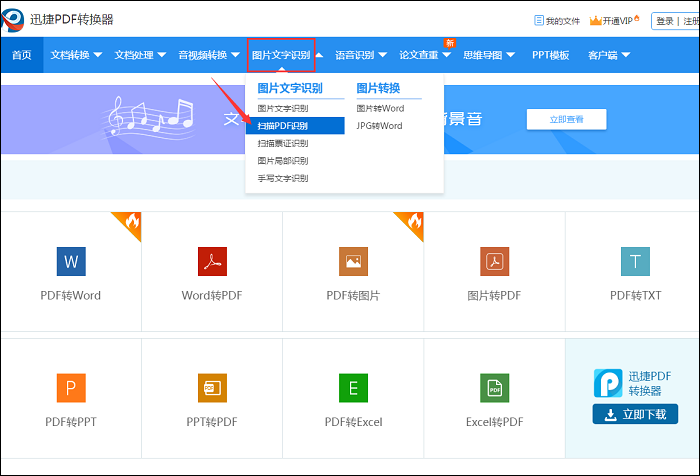Open the 我的文件 link

tap(562, 21)
